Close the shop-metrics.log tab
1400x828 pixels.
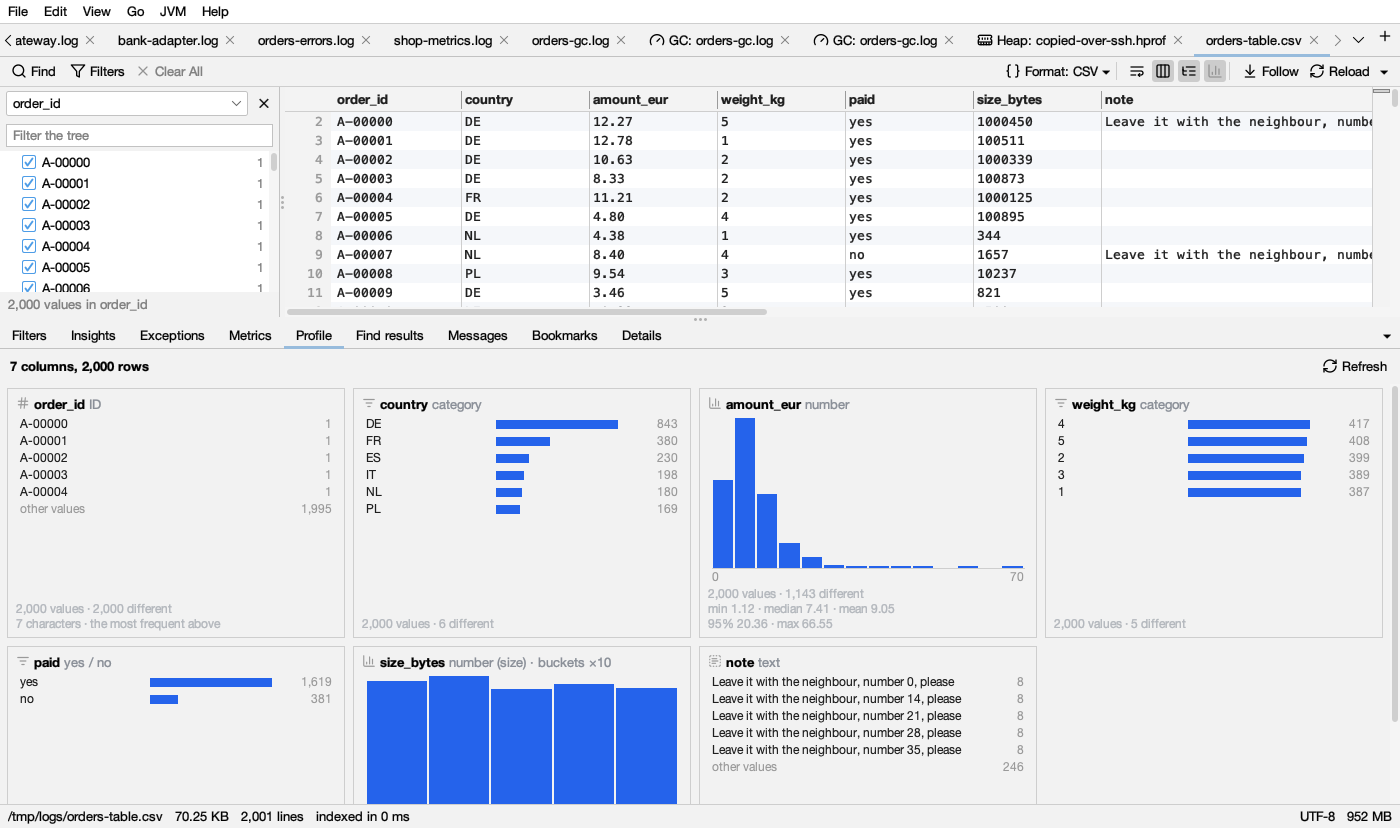pyautogui.click(x=504, y=40)
